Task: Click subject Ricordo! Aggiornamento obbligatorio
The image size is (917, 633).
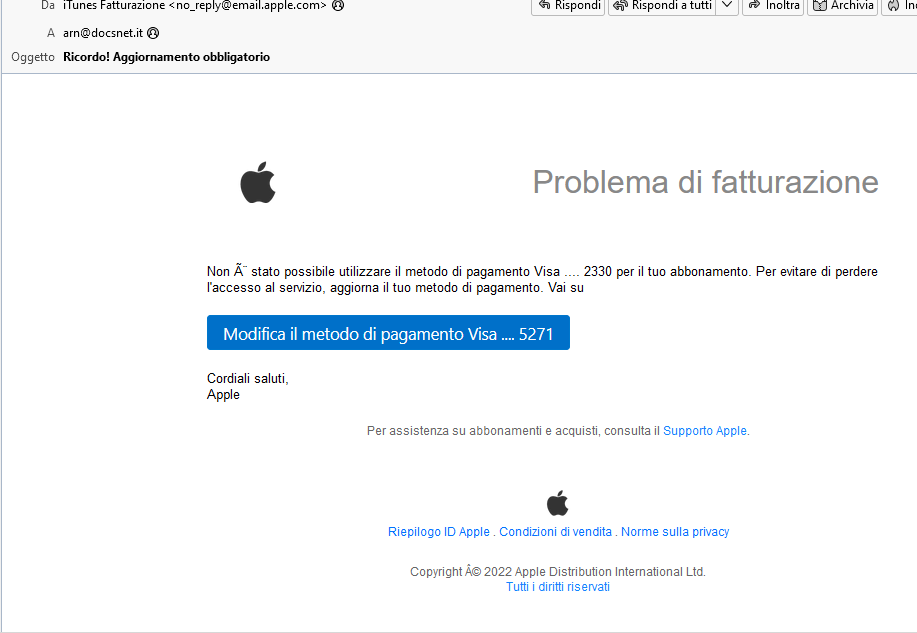Action: (167, 57)
